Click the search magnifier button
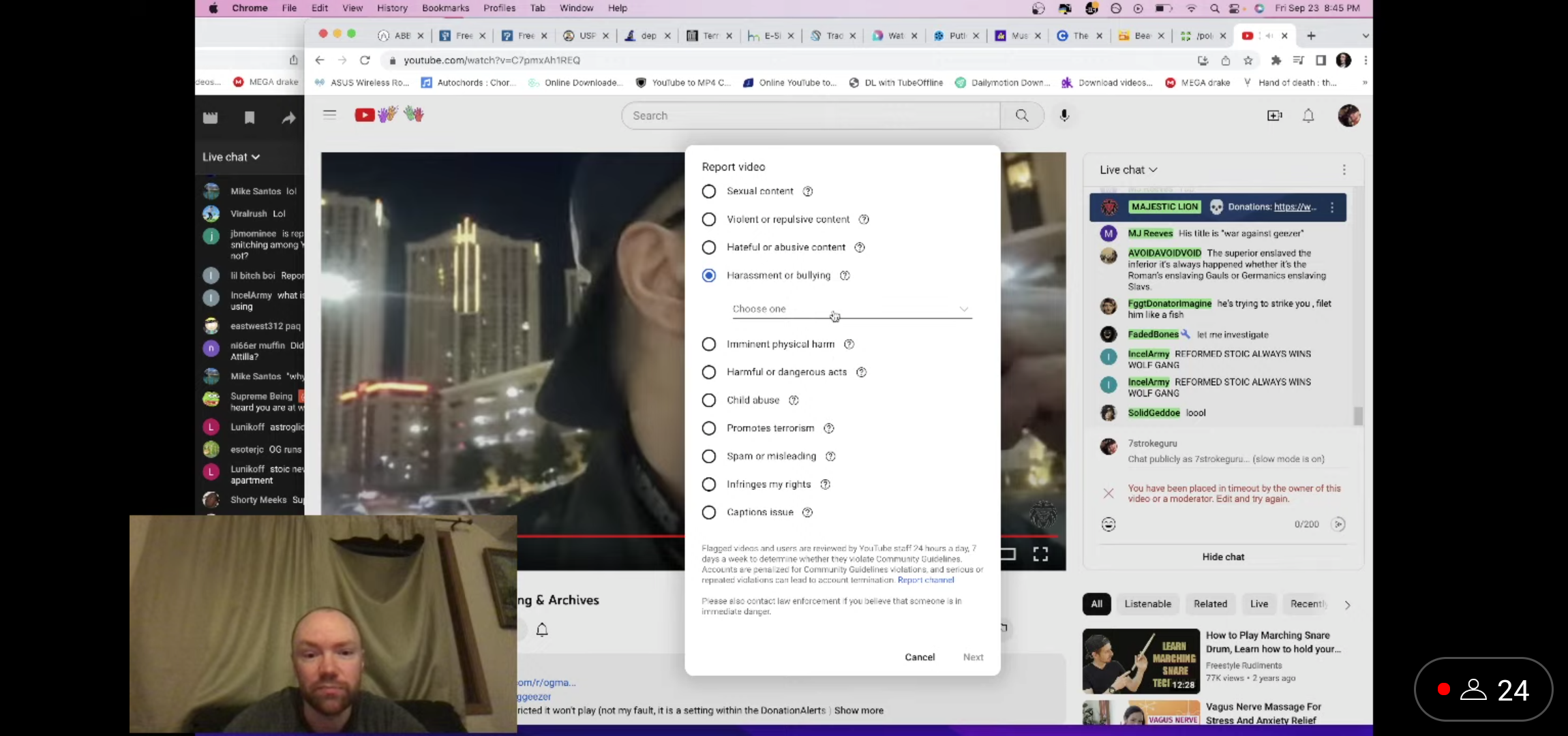Screen dimensions: 1568x736 (1022, 116)
